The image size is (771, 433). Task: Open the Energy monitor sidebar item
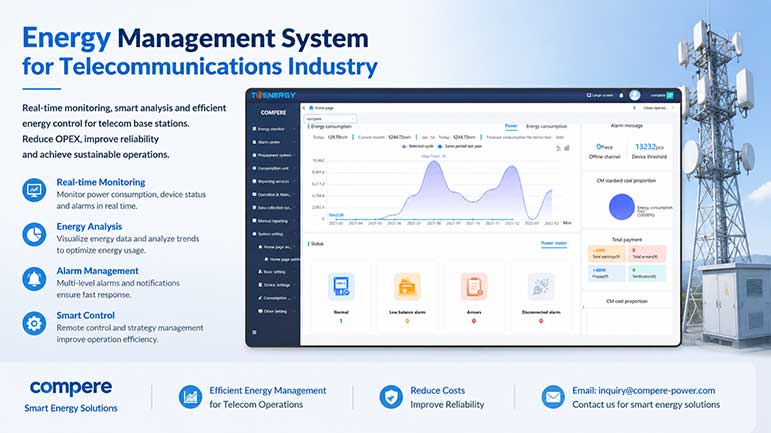click(273, 129)
